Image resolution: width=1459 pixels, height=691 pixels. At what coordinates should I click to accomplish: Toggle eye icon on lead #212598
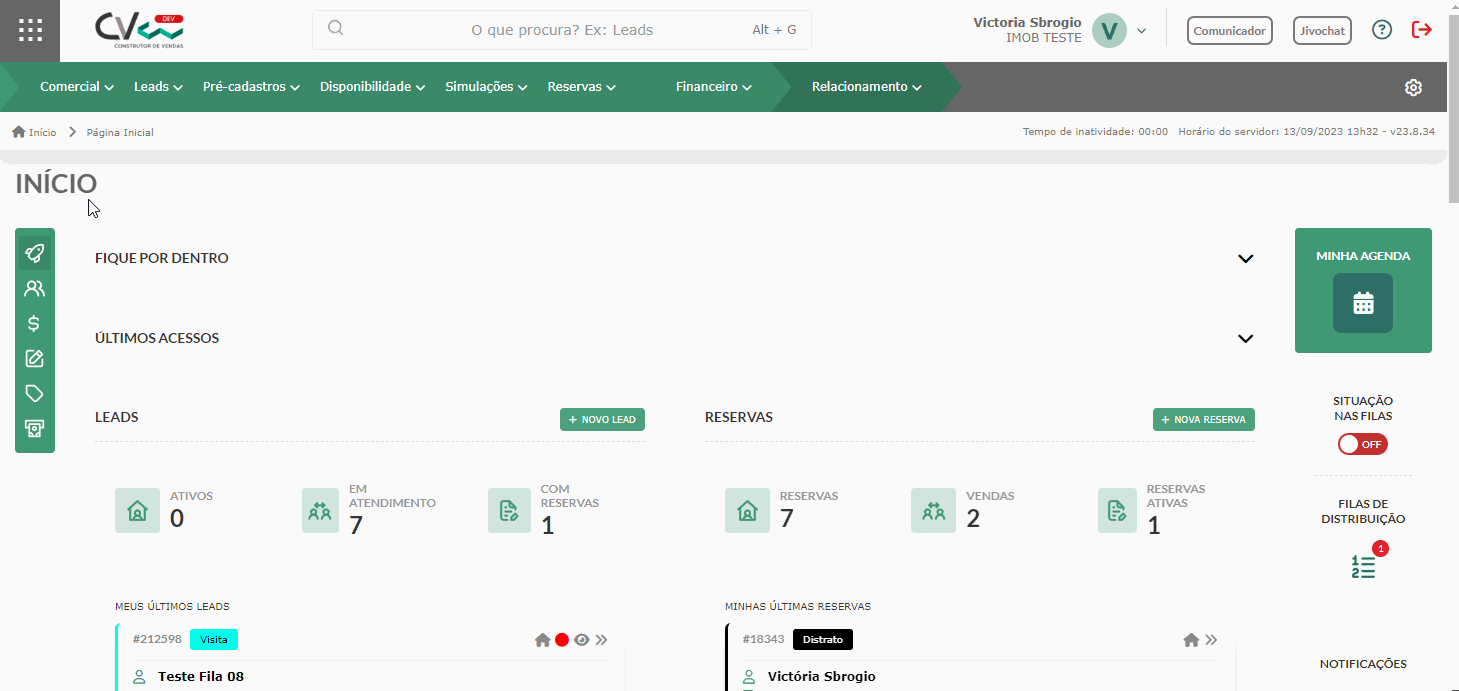pyautogui.click(x=581, y=640)
